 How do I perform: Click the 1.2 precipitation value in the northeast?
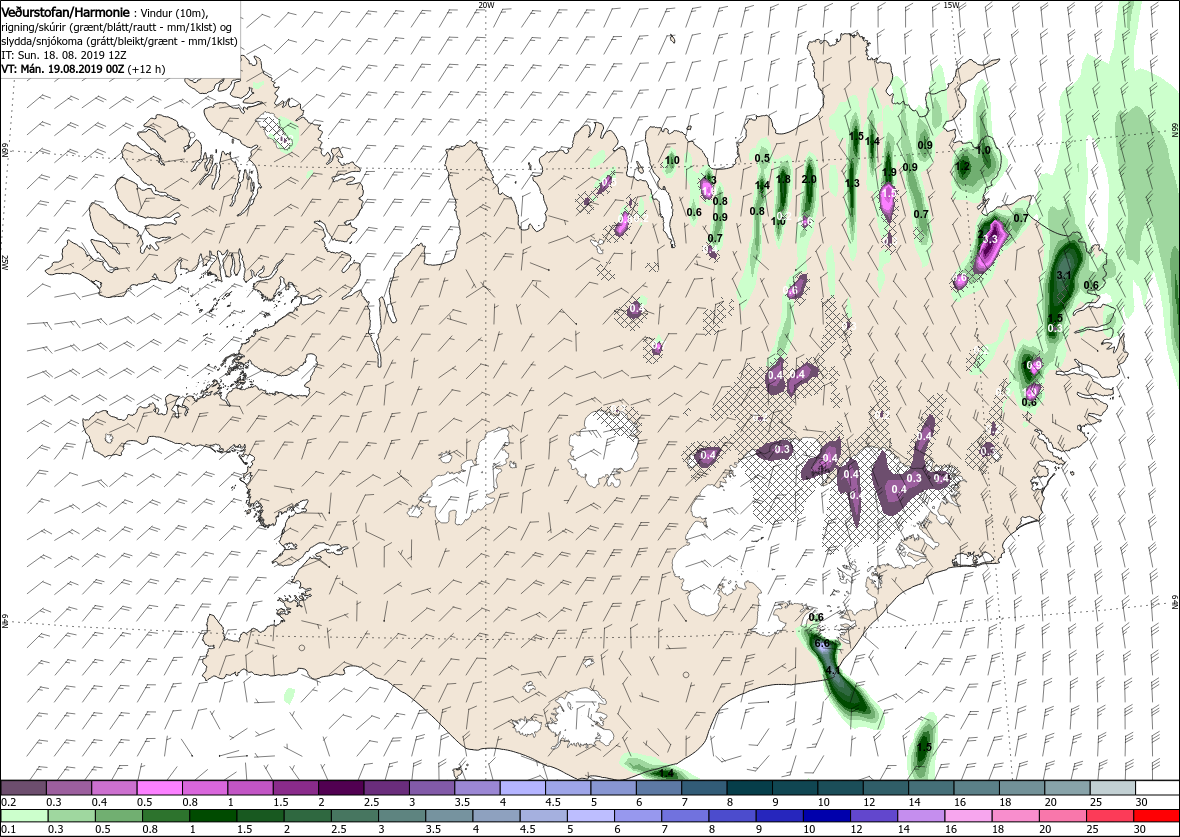tap(963, 166)
